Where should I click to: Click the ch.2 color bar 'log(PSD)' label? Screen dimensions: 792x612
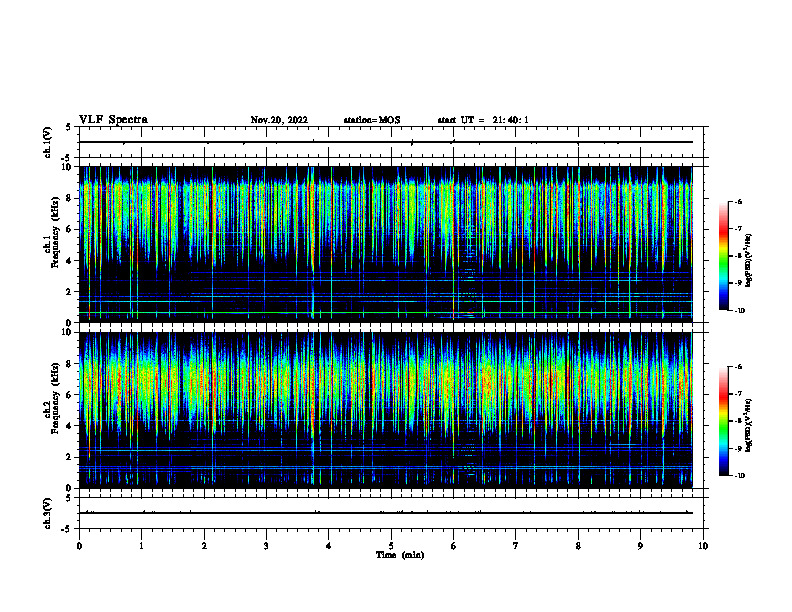(748, 426)
